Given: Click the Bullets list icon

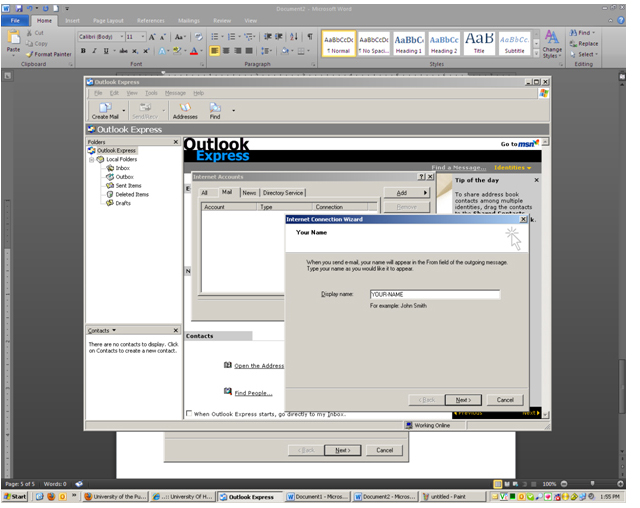Looking at the screenshot, I should coord(215,37).
